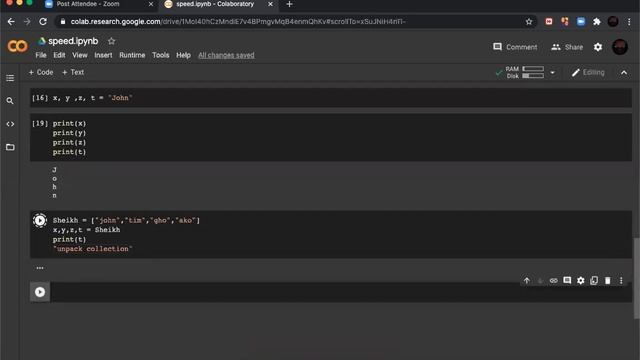
Task: Add a new Text cell
Action: (x=73, y=72)
